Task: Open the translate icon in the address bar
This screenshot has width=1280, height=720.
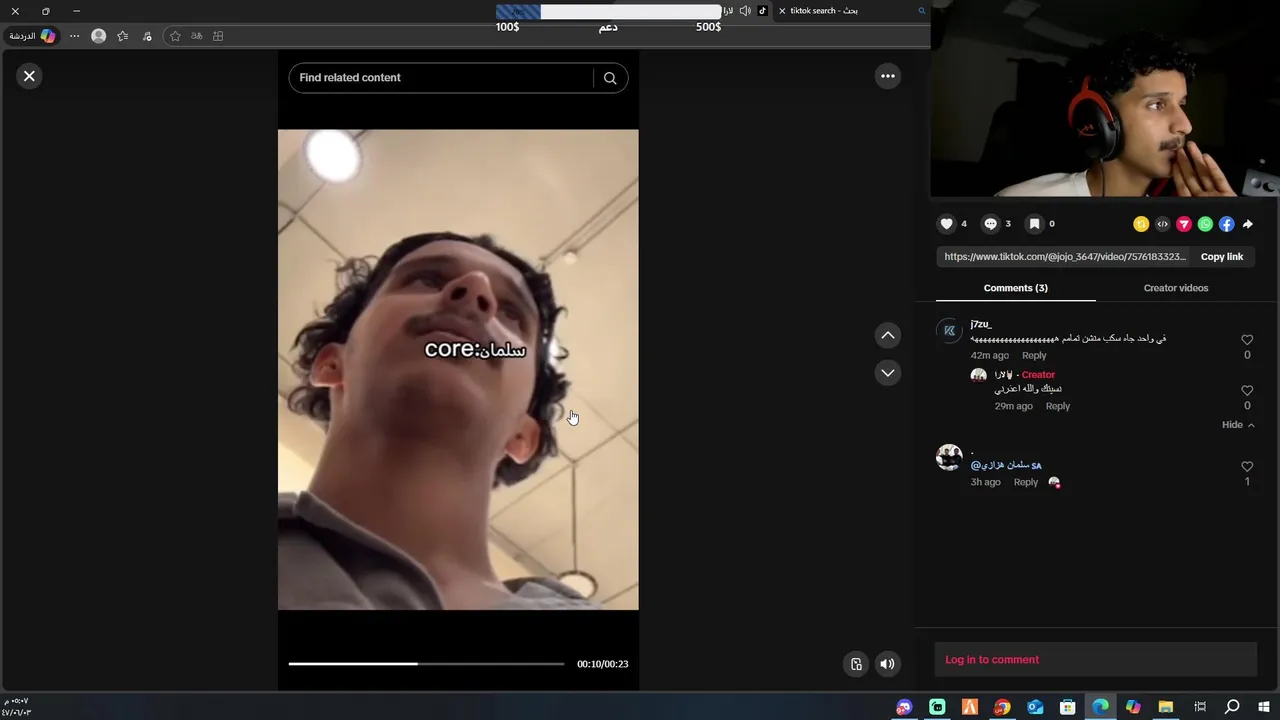Action: click(x=196, y=36)
